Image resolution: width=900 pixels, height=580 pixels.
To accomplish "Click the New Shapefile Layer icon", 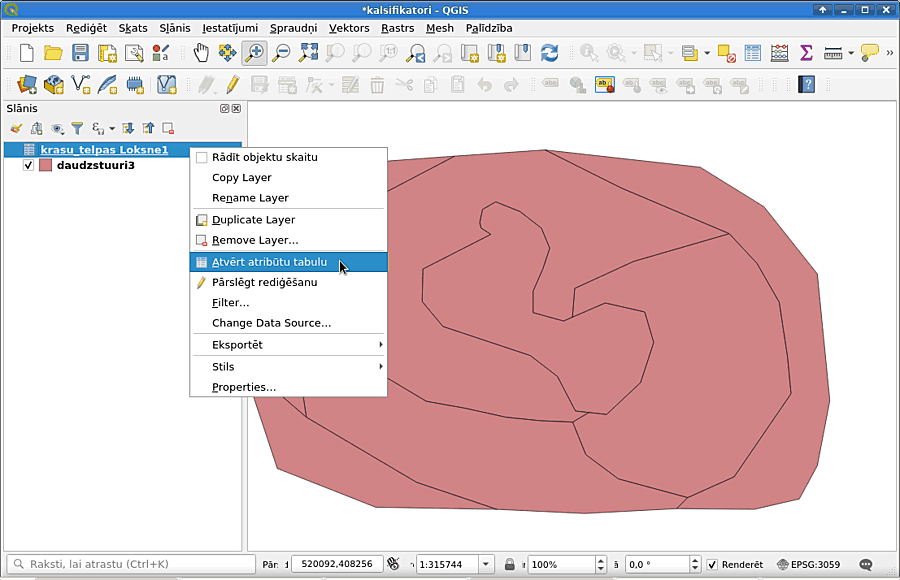I will 80,85.
